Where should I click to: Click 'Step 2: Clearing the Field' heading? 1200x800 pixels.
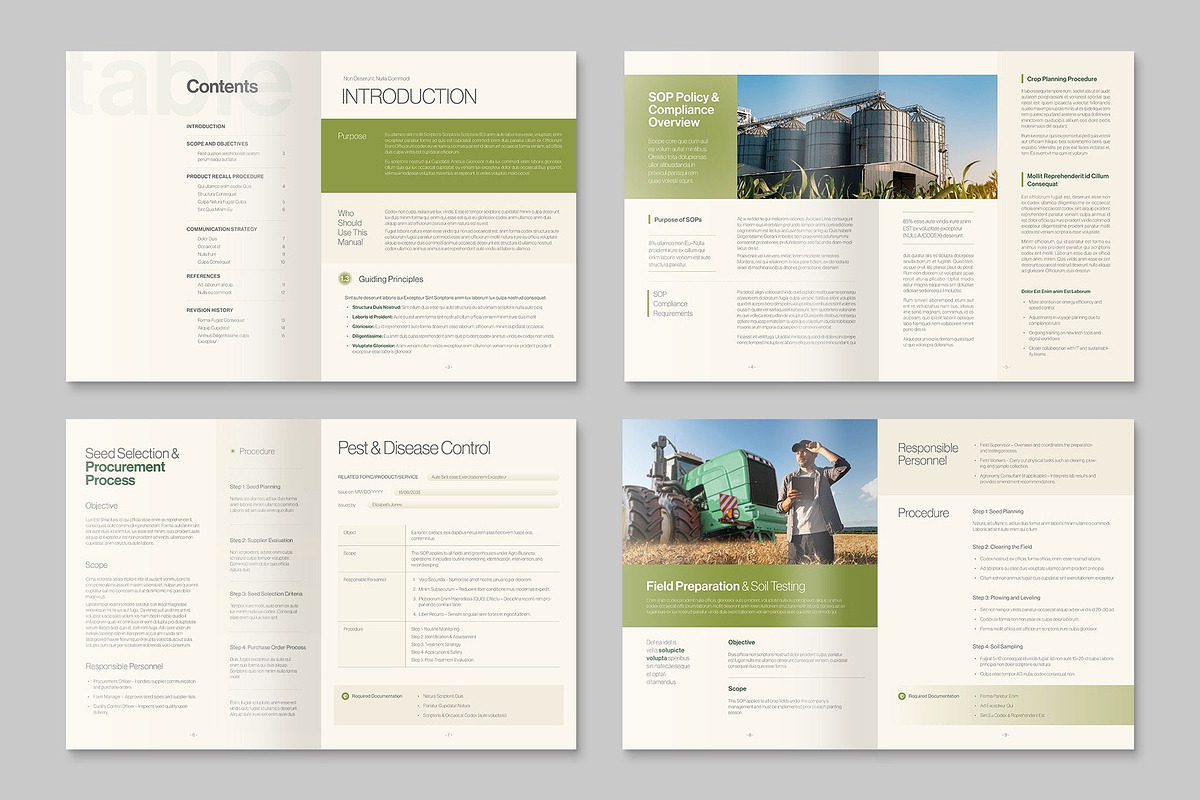click(1003, 547)
